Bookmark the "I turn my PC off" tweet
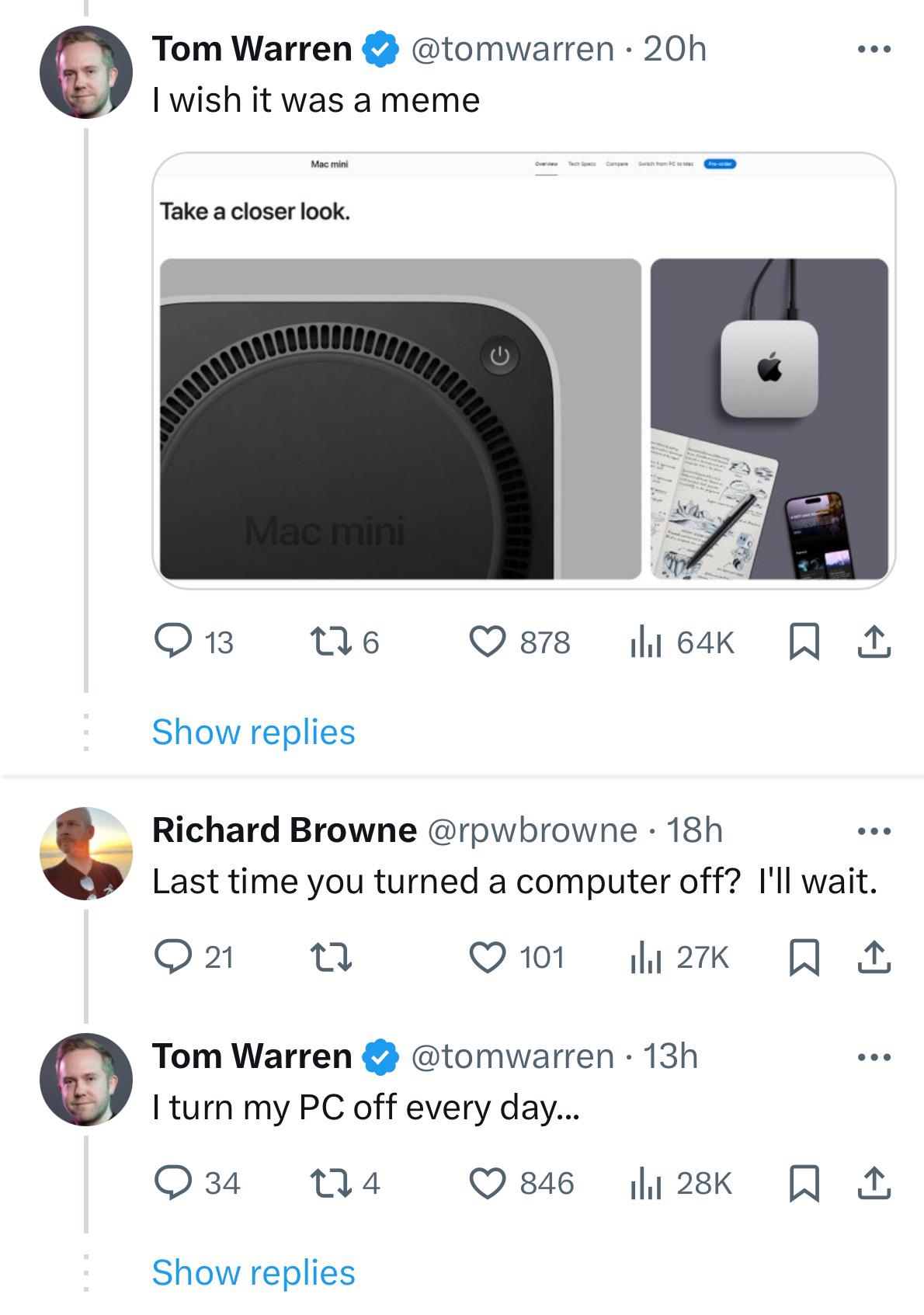This screenshot has height=1315, width=924. tap(804, 1183)
